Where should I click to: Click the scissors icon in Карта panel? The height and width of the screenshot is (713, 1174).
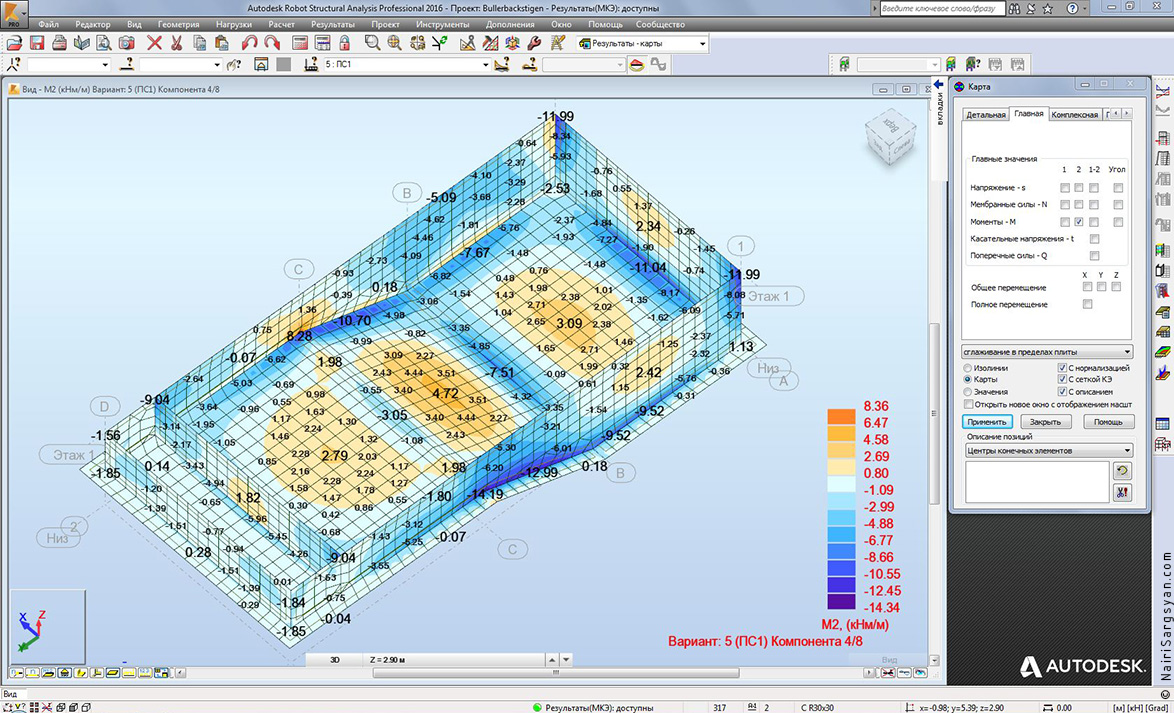point(1122,492)
